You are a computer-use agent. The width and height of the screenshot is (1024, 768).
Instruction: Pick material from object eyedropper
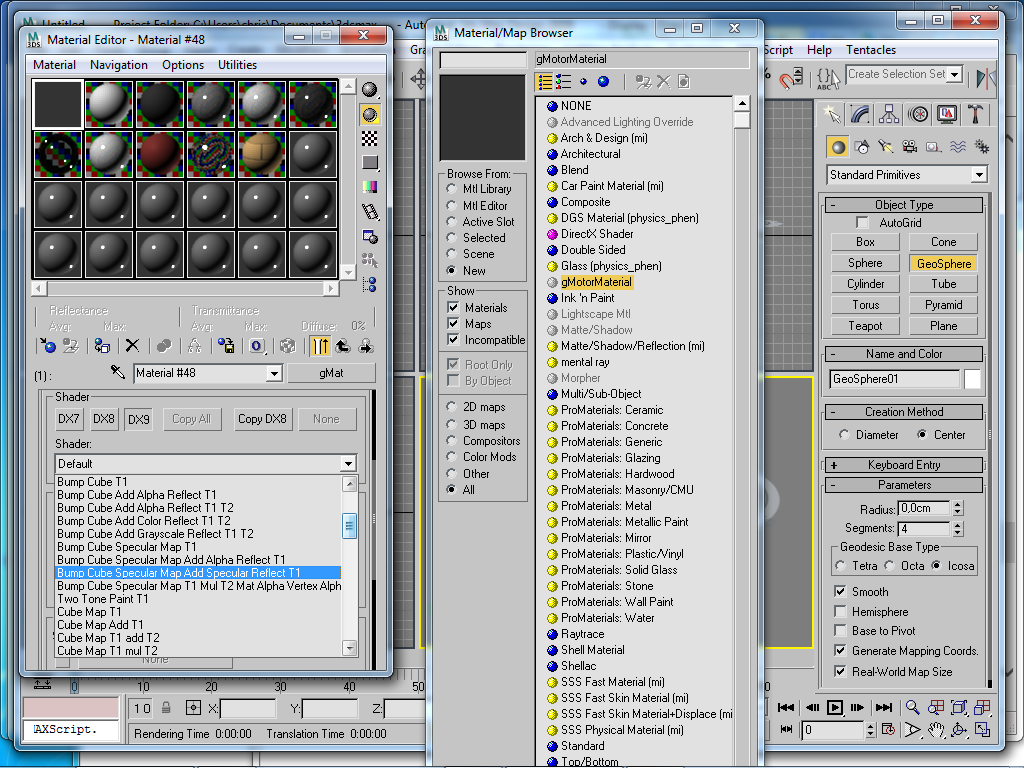118,372
